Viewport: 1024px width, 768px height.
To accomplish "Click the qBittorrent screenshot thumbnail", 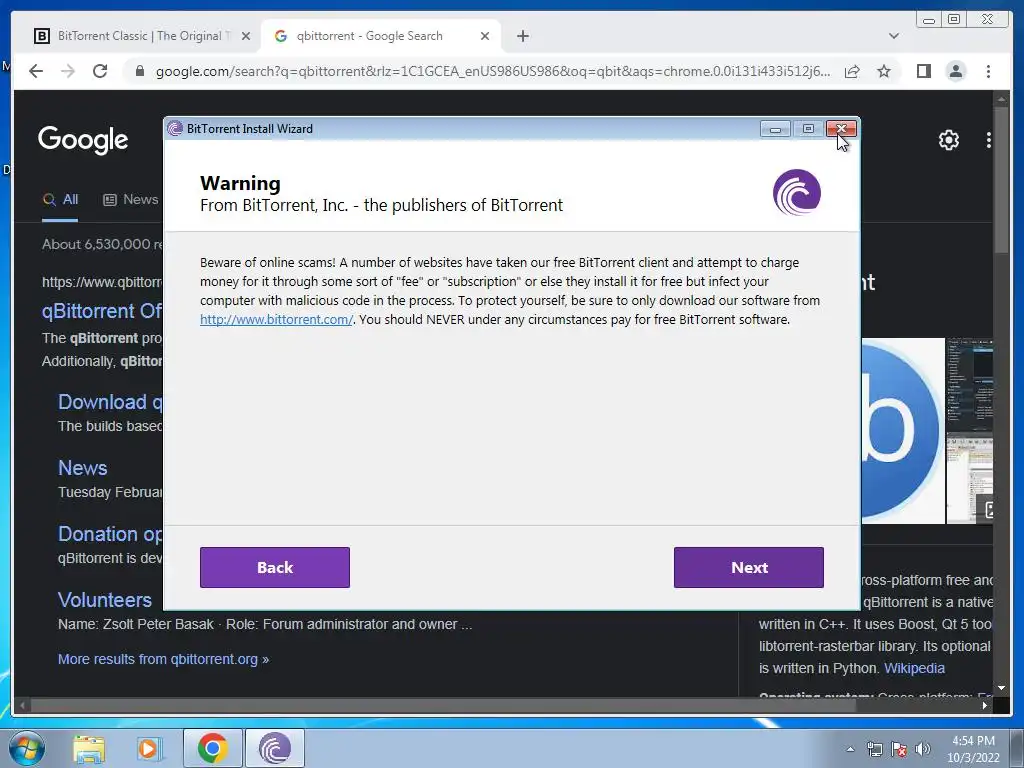I will click(970, 385).
